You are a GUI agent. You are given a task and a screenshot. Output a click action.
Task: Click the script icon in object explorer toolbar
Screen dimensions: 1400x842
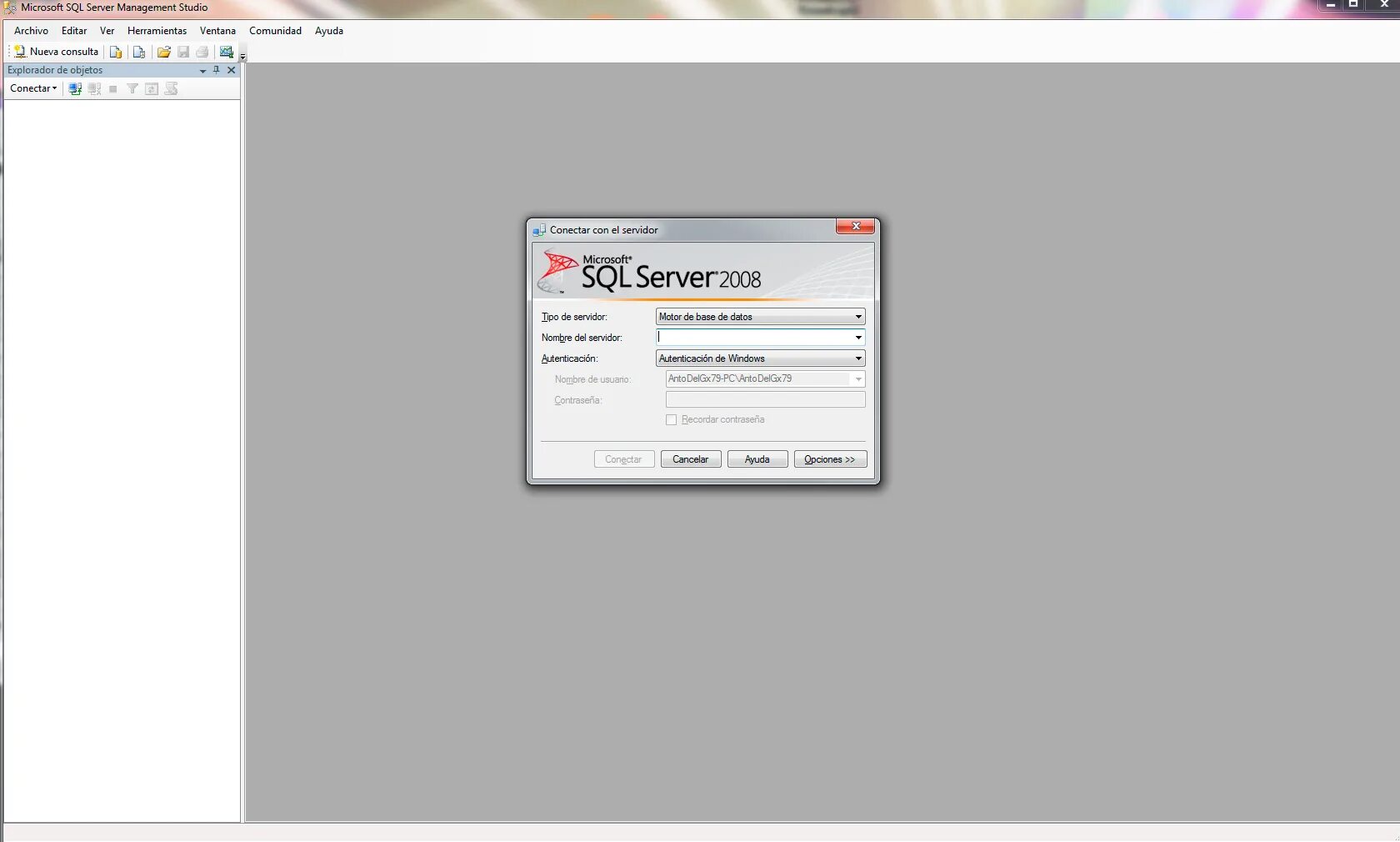171,88
